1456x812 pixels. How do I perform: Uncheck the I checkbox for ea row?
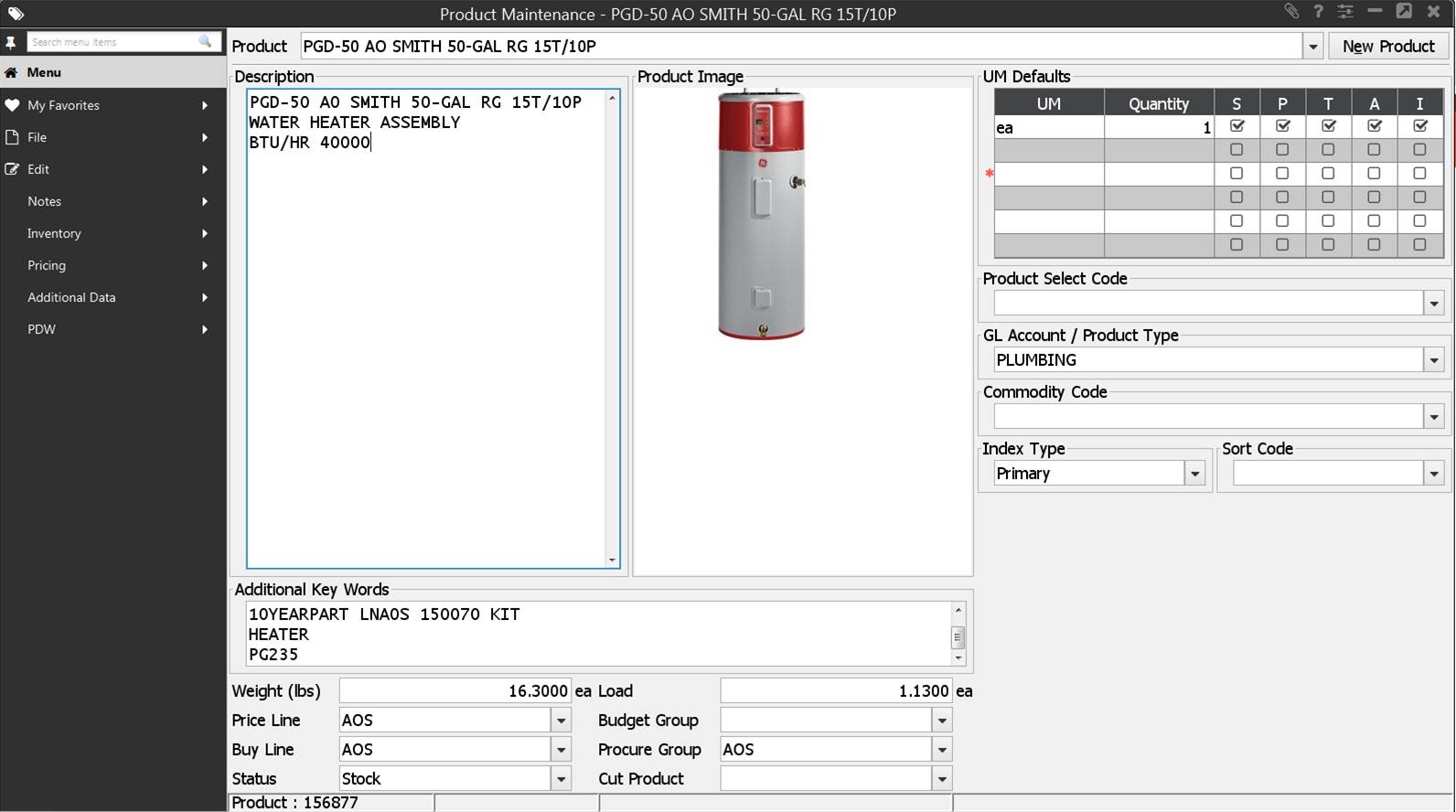coord(1419,126)
